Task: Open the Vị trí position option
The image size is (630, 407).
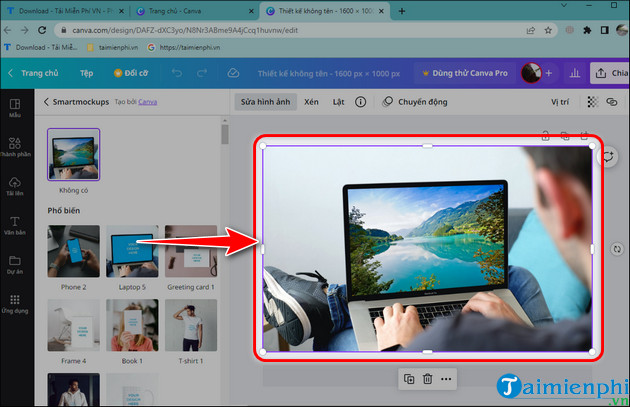Action: [560, 102]
